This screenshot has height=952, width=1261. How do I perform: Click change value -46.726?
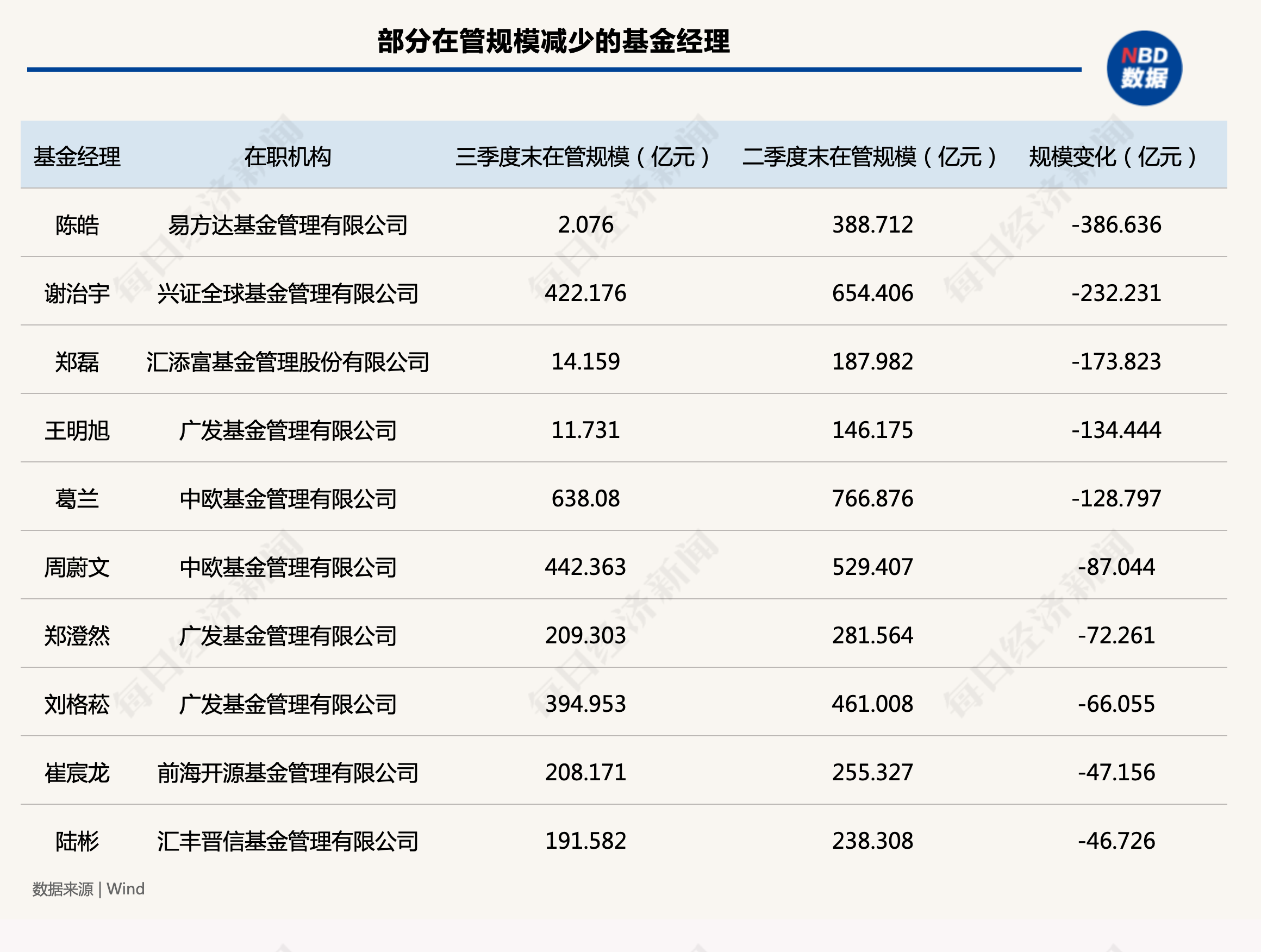click(x=1116, y=840)
